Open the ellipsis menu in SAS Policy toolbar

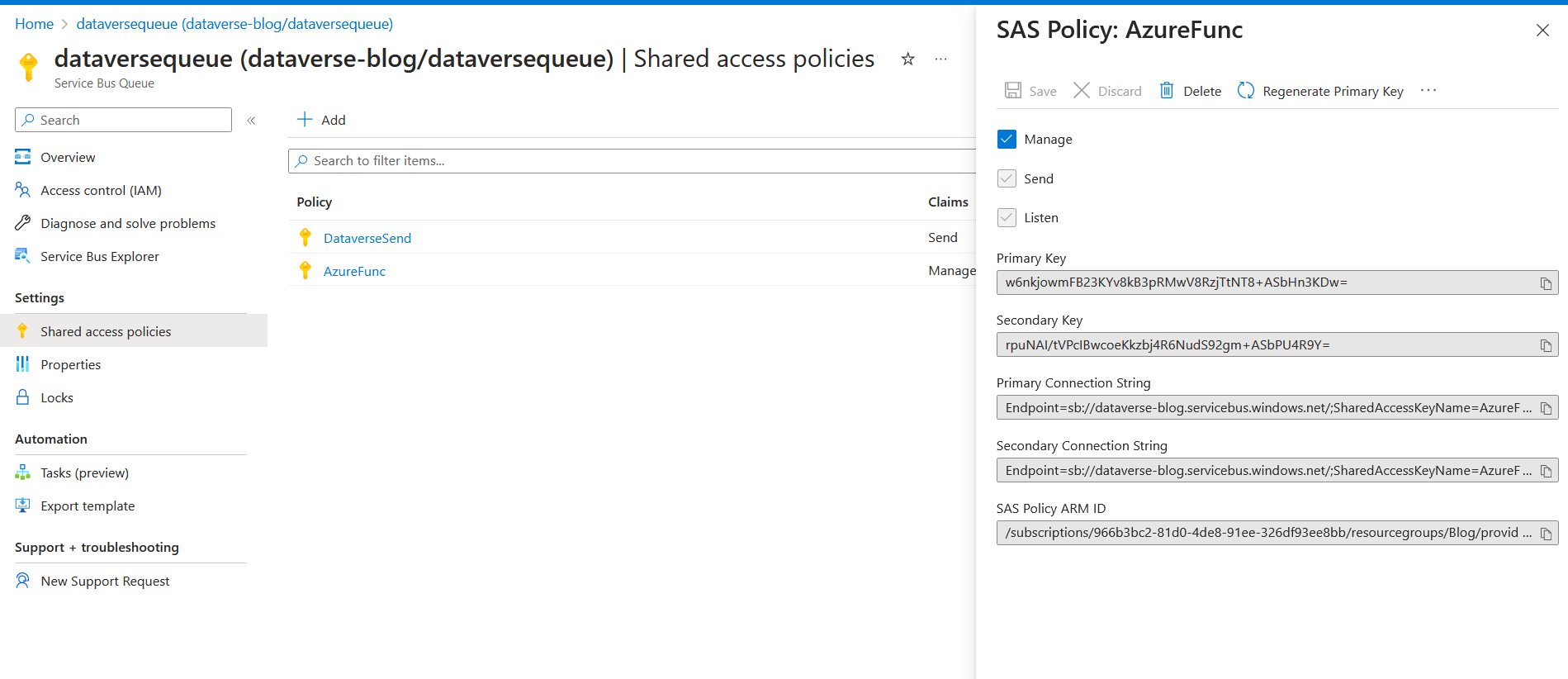(1428, 90)
